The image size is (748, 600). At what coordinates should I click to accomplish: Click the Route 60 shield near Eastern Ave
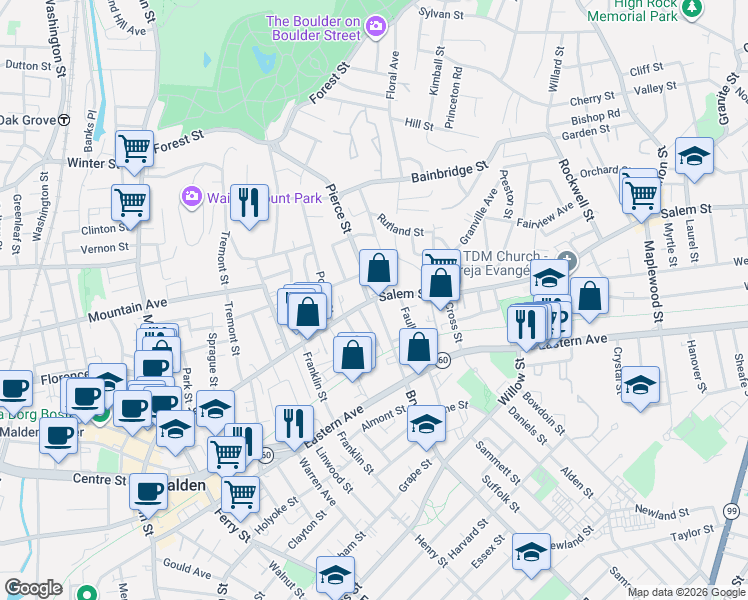point(443,360)
